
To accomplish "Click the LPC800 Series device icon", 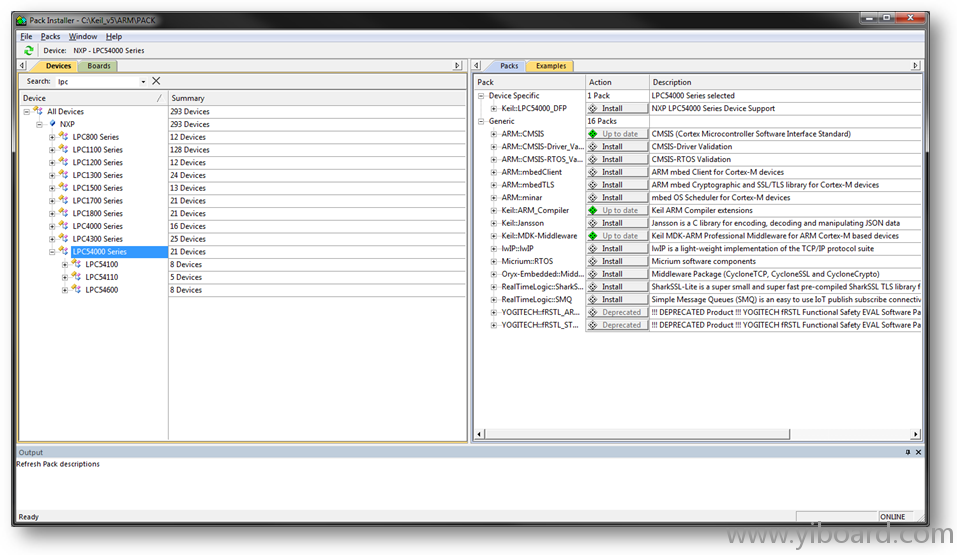I will [x=64, y=137].
